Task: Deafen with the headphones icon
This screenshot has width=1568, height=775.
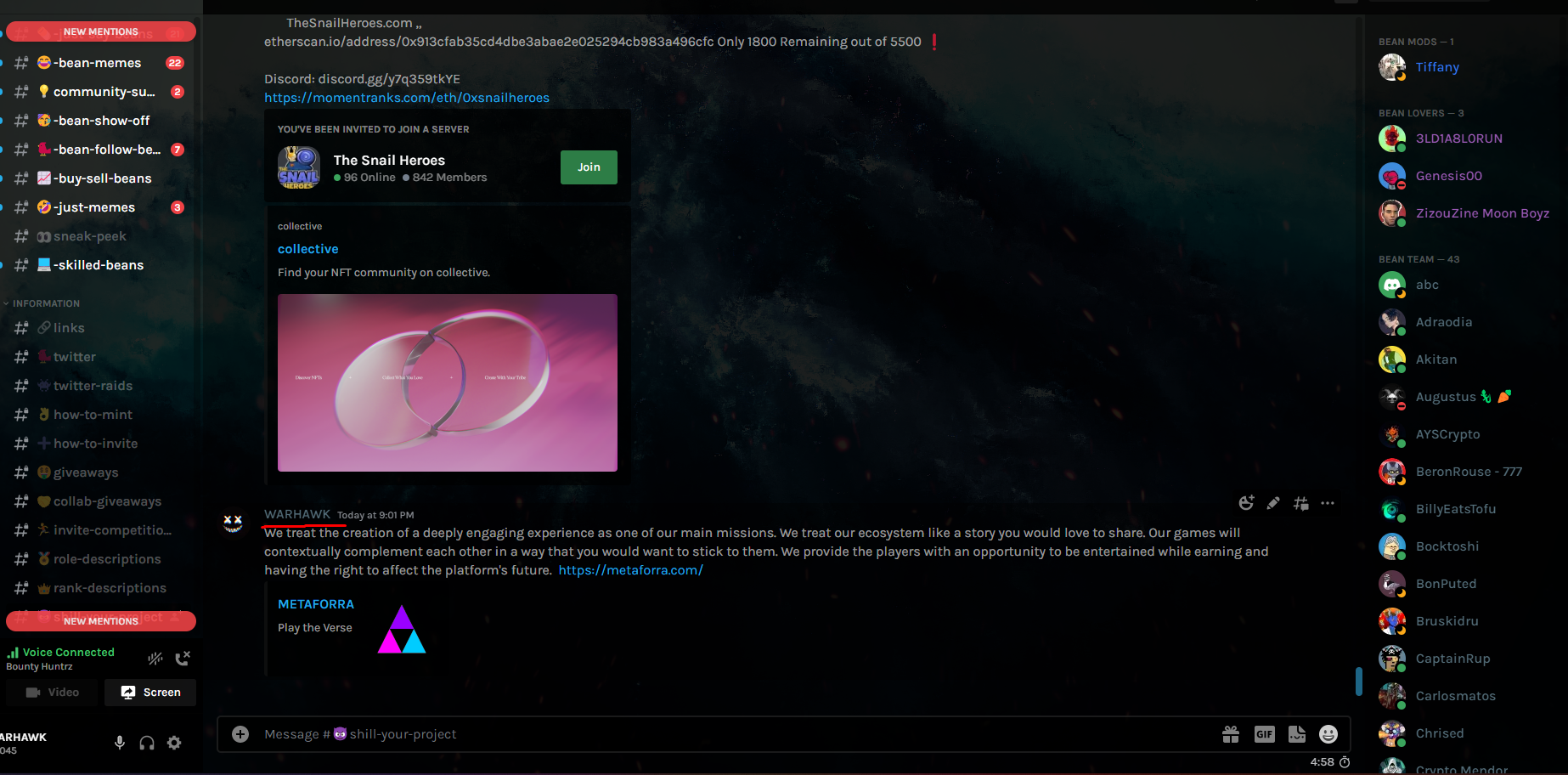Action: [147, 743]
